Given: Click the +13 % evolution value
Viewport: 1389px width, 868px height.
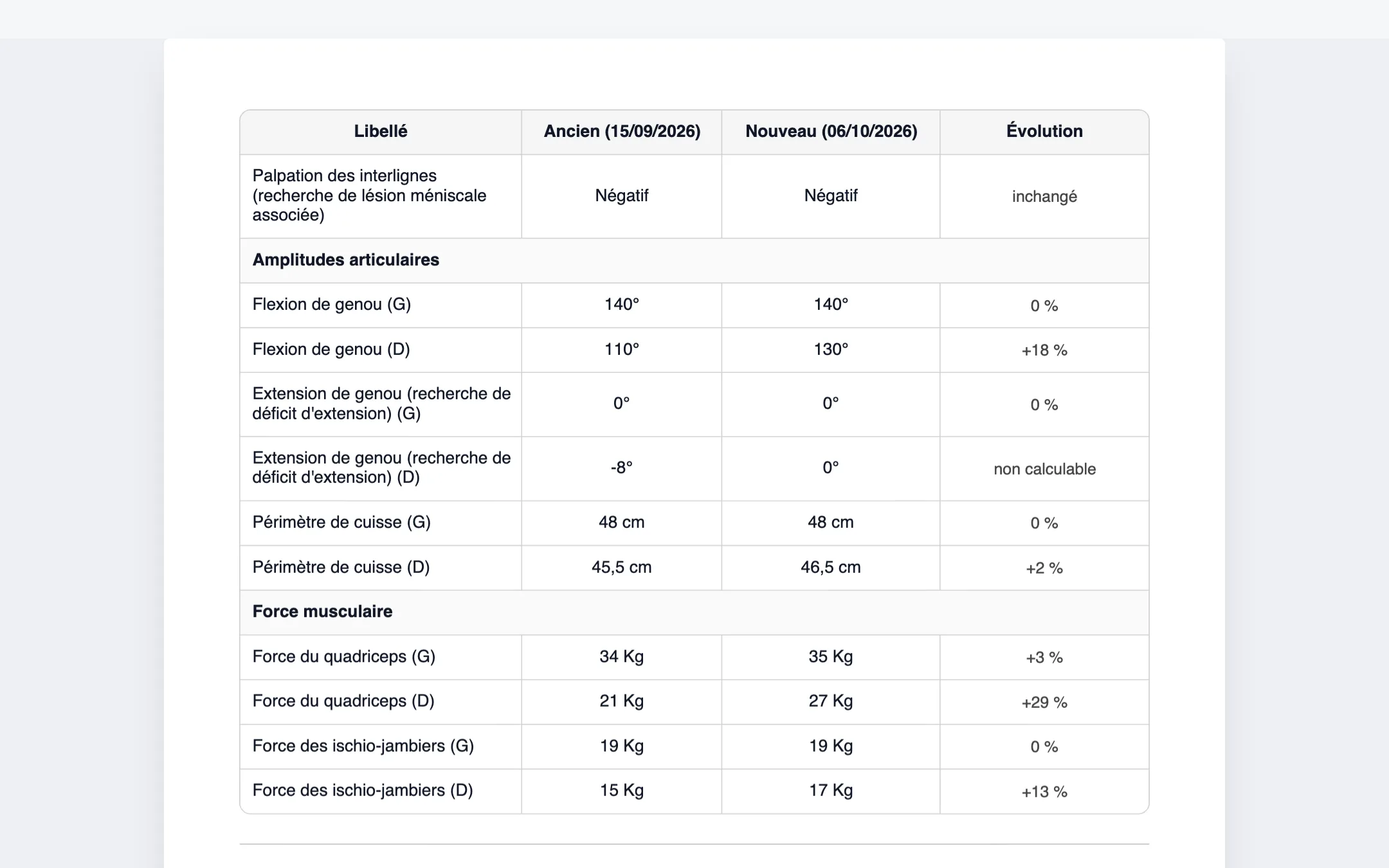Looking at the screenshot, I should pos(1044,792).
